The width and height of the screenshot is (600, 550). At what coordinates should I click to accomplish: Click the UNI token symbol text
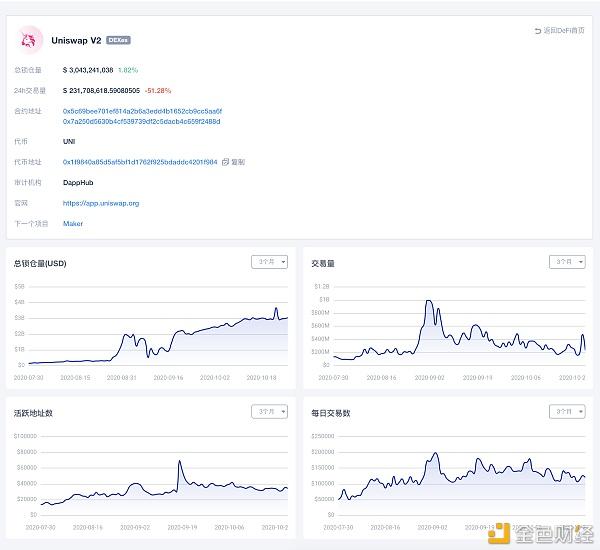(x=69, y=142)
